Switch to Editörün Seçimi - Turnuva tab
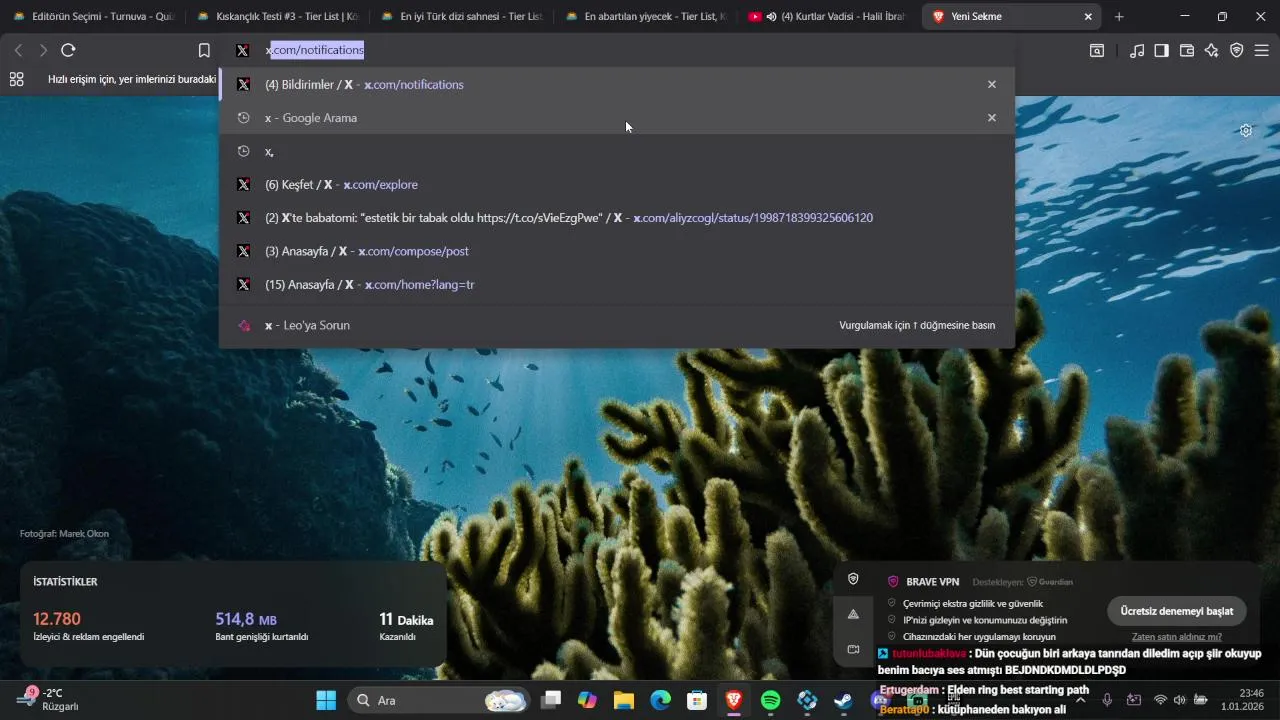Image resolution: width=1280 pixels, height=720 pixels. click(x=93, y=16)
